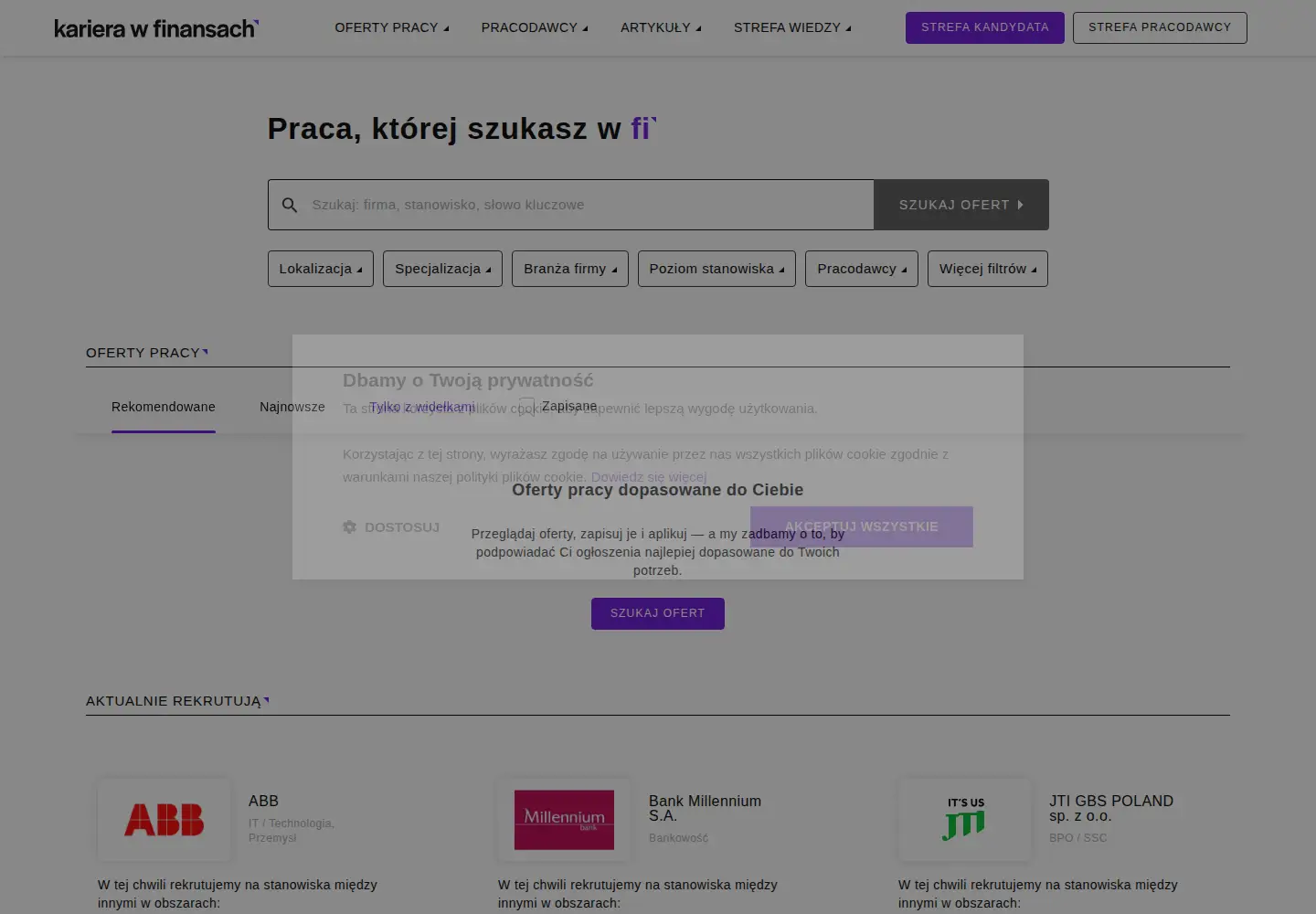Click the BPO / SSC category label
Viewport: 1316px width, 914px height.
(x=1078, y=838)
